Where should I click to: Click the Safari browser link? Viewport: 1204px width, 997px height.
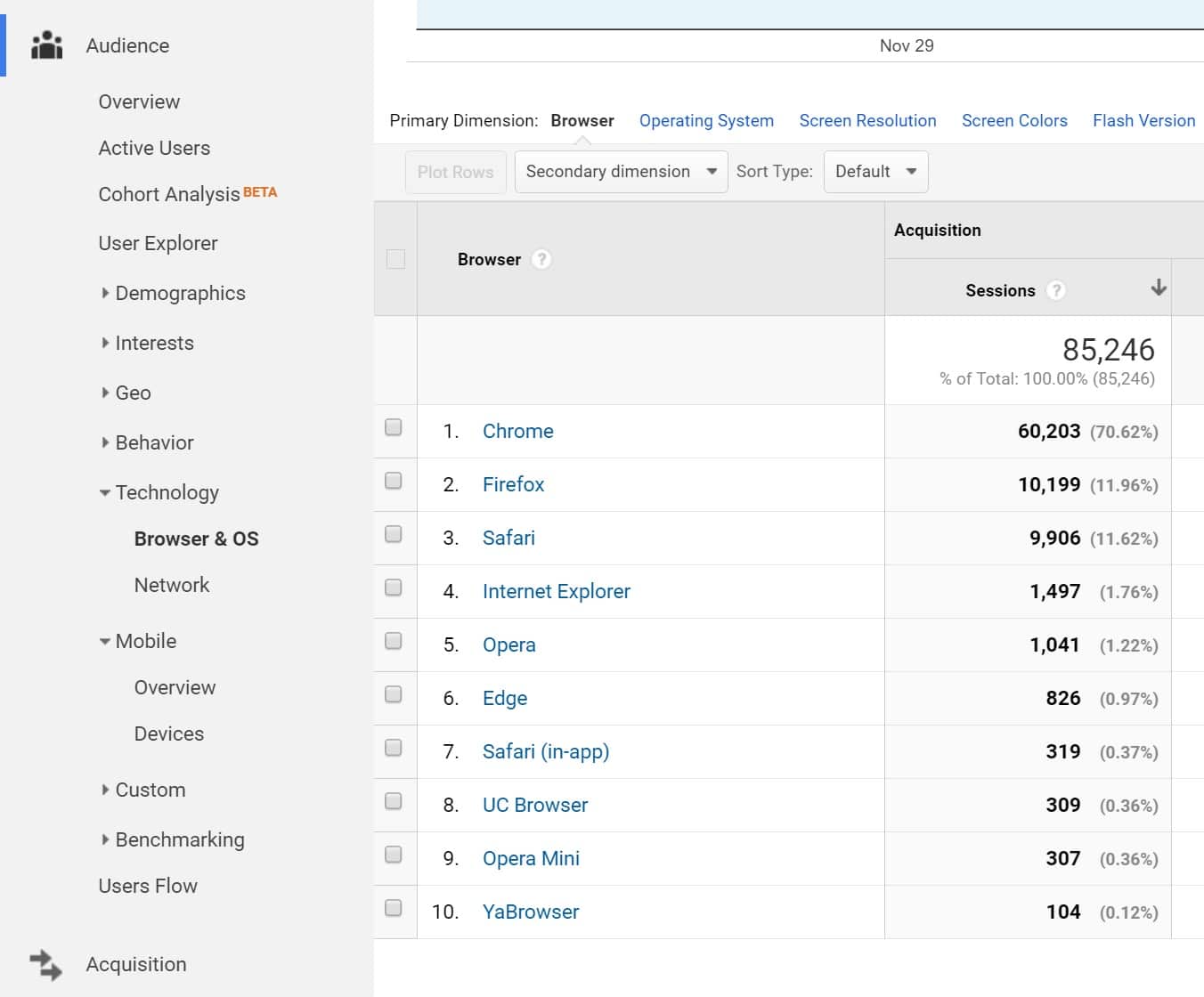(x=508, y=538)
